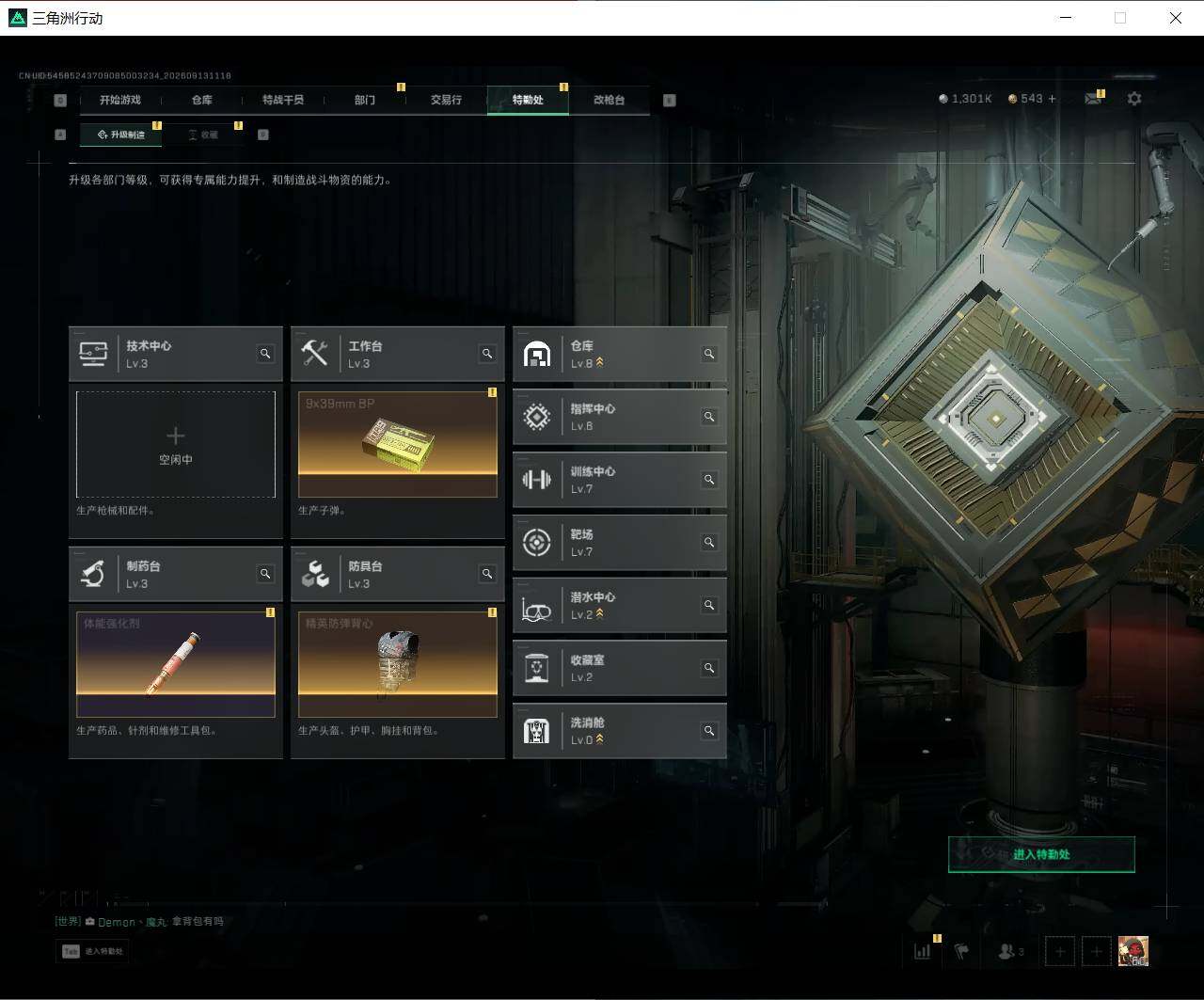
Task: Click the 制药台 microscope icon
Action: coord(92,574)
